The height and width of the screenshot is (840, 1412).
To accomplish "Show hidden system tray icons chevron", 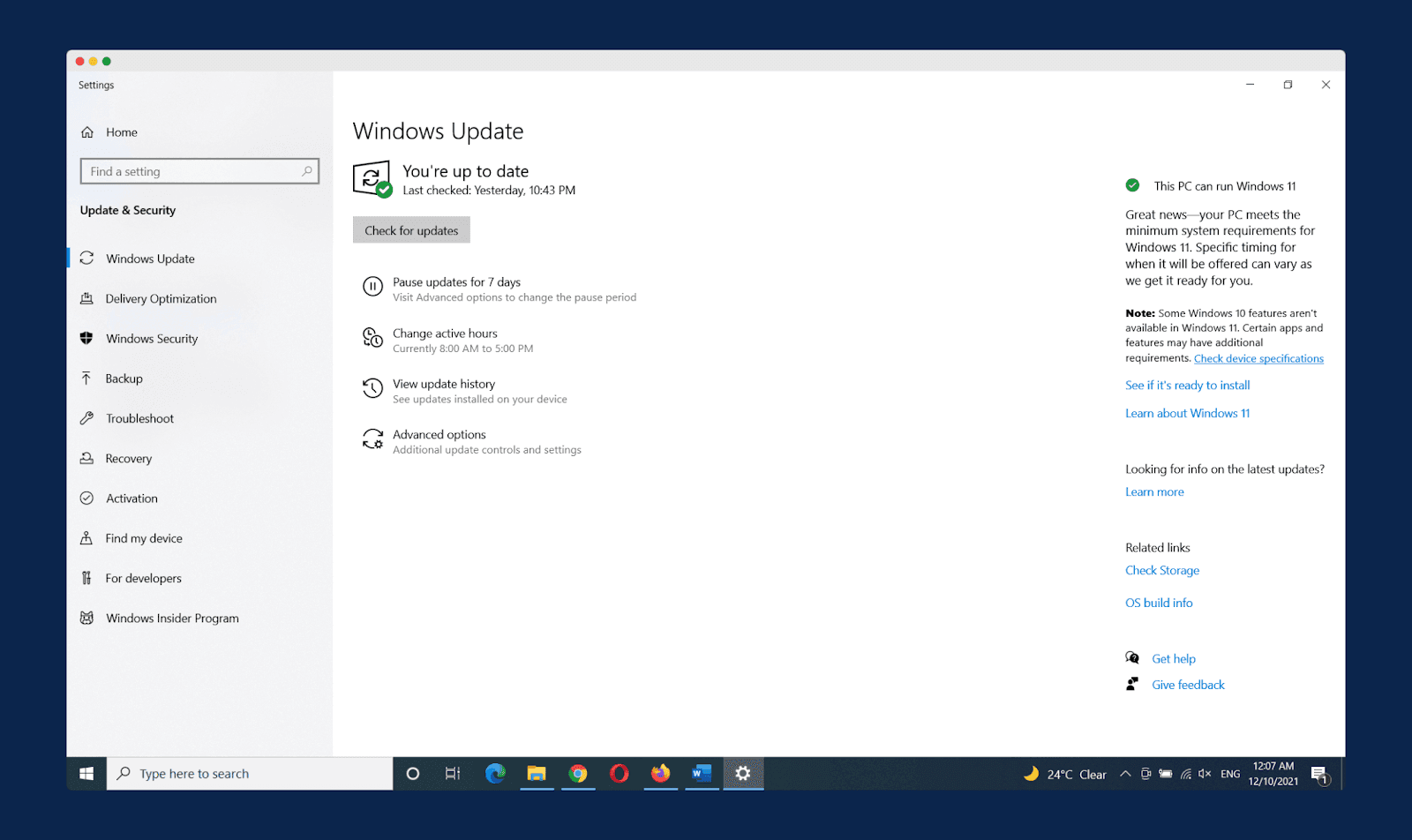I will 1125,774.
